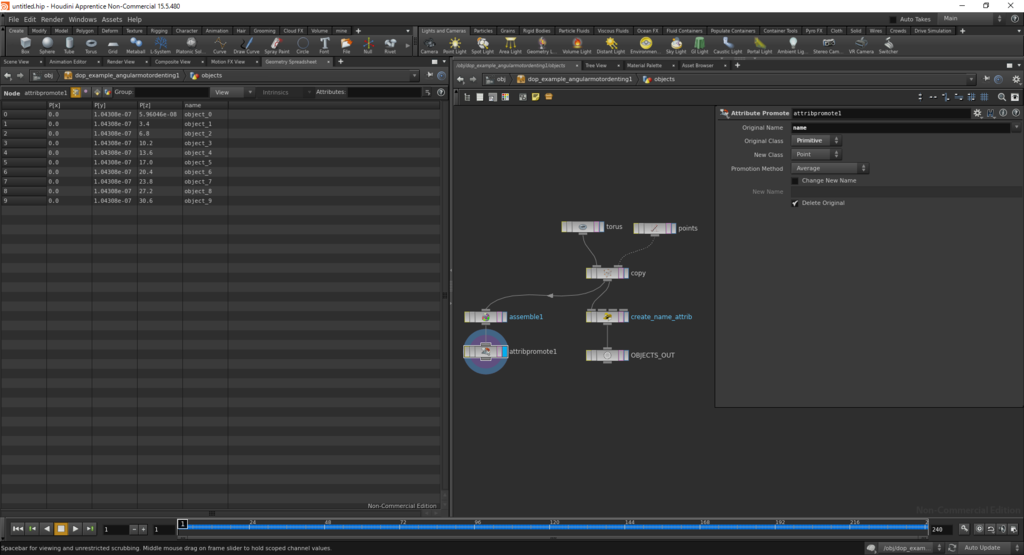The width and height of the screenshot is (1024, 555).
Task: Click the Switcher shelf tool
Action: click(x=888, y=45)
